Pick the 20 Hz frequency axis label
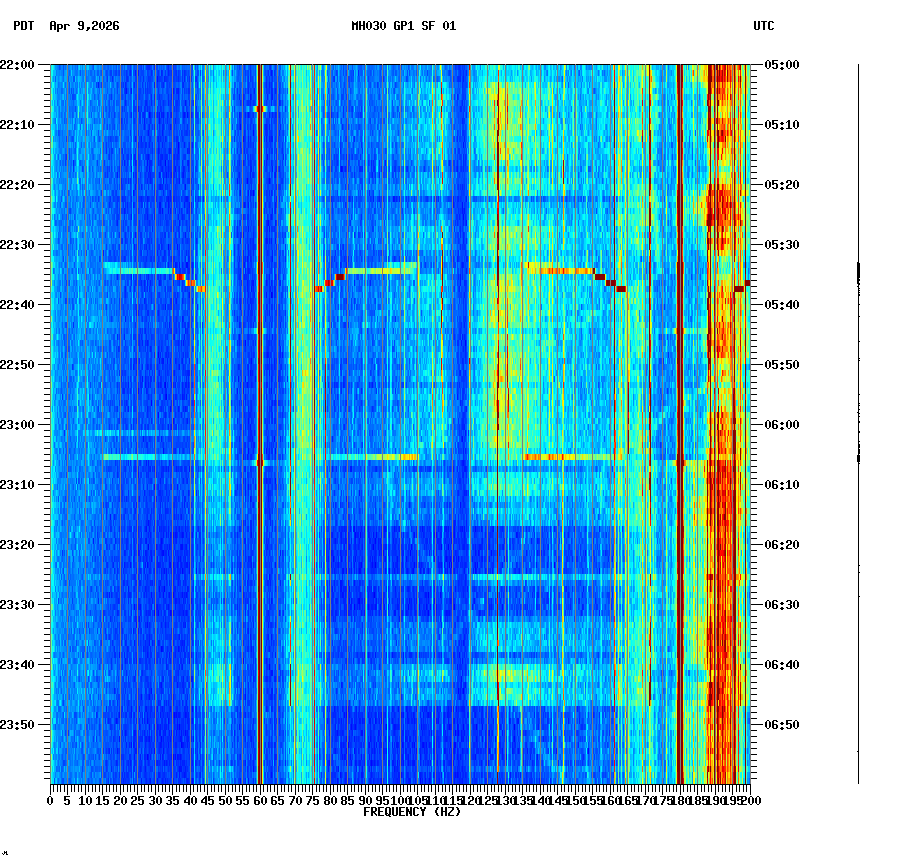 pyautogui.click(x=120, y=801)
